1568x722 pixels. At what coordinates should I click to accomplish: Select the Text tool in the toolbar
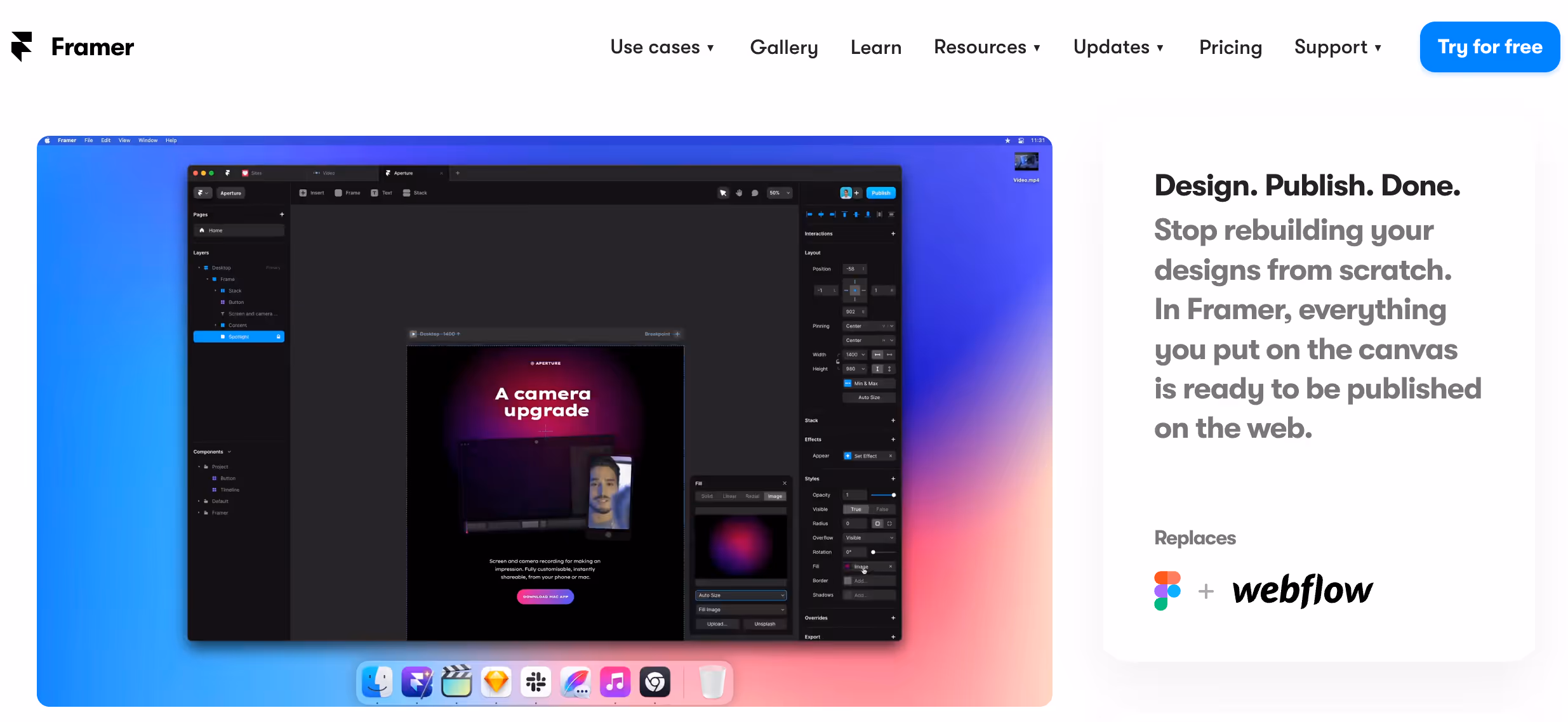382,193
